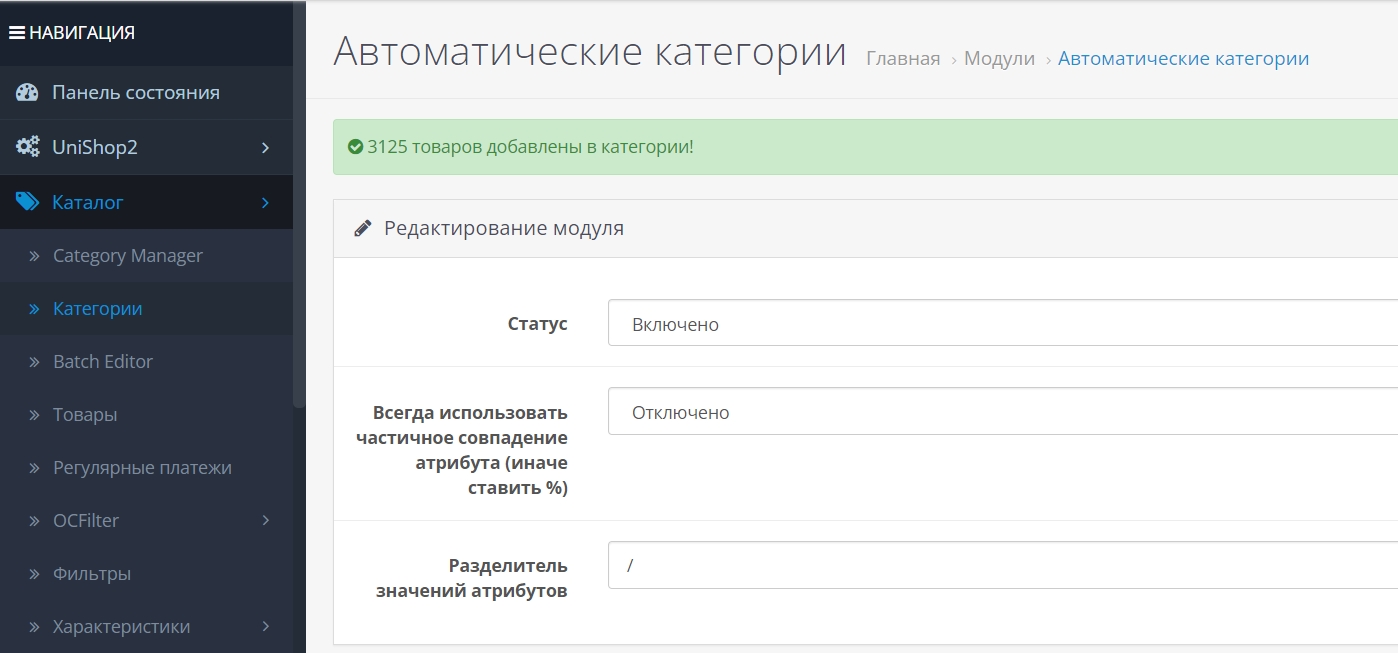
Task: Click double-arrow icon beside Category Manager
Action: pos(35,256)
